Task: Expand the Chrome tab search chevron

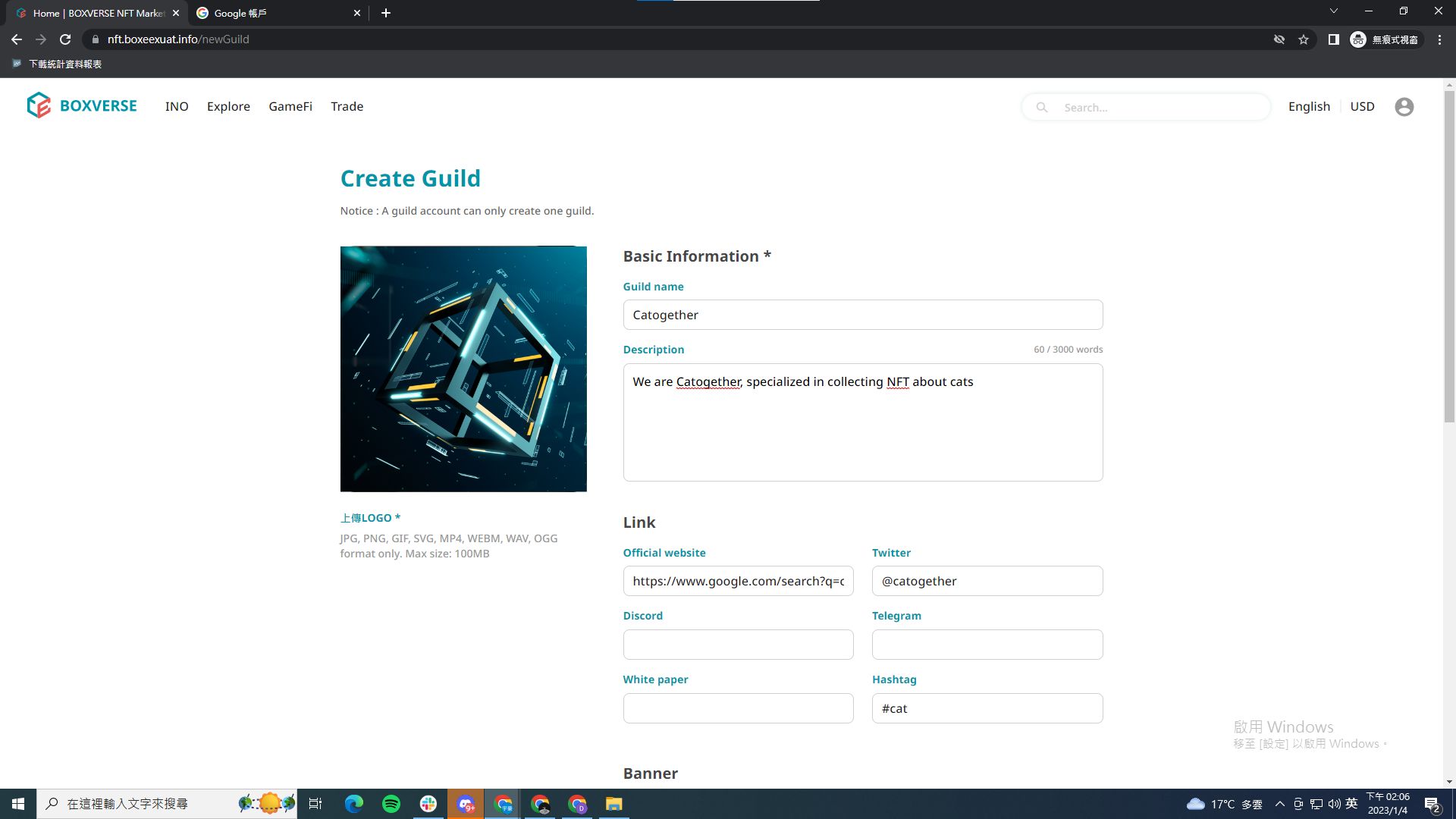Action: coord(1333,11)
